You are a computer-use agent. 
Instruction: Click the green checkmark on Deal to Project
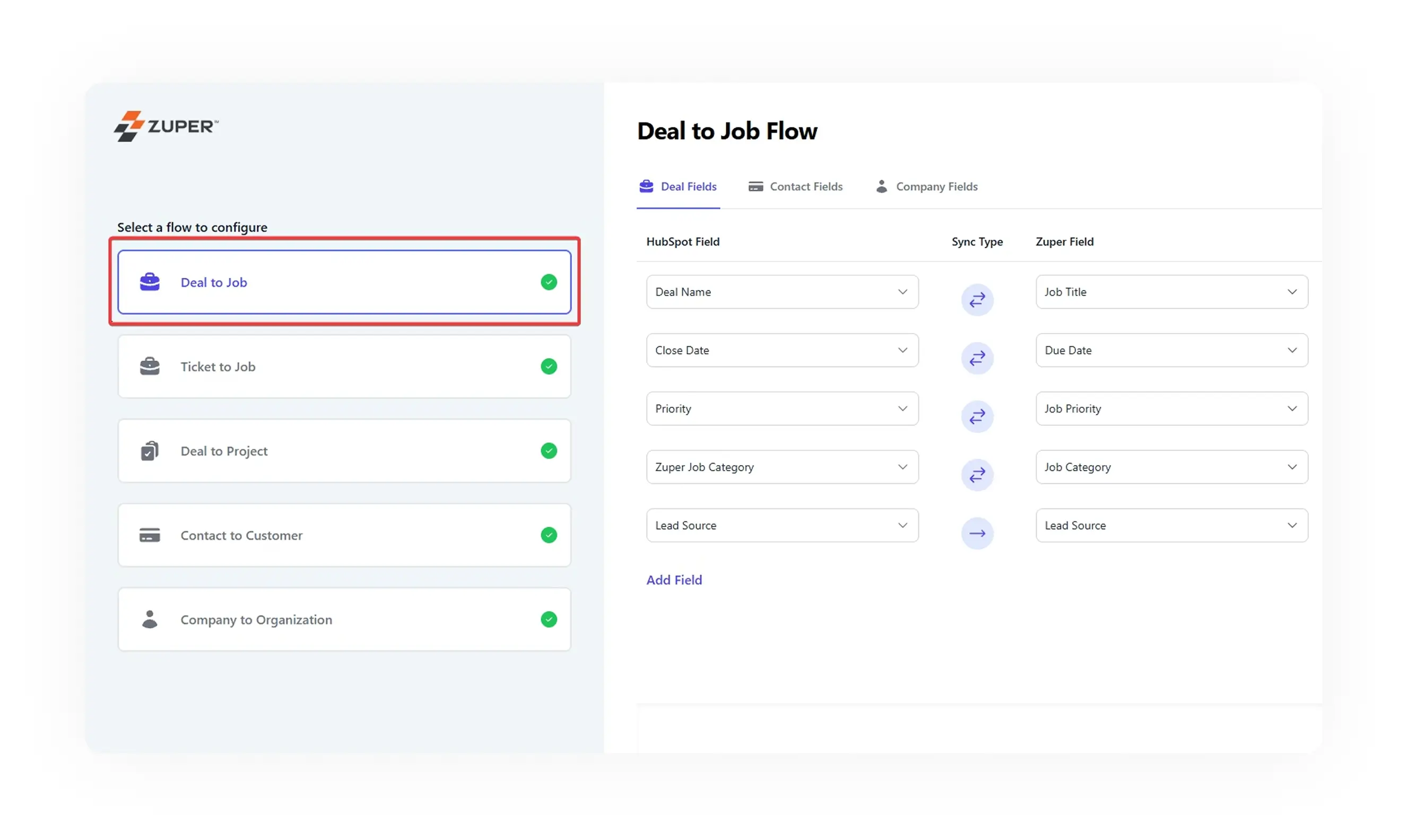coord(548,451)
